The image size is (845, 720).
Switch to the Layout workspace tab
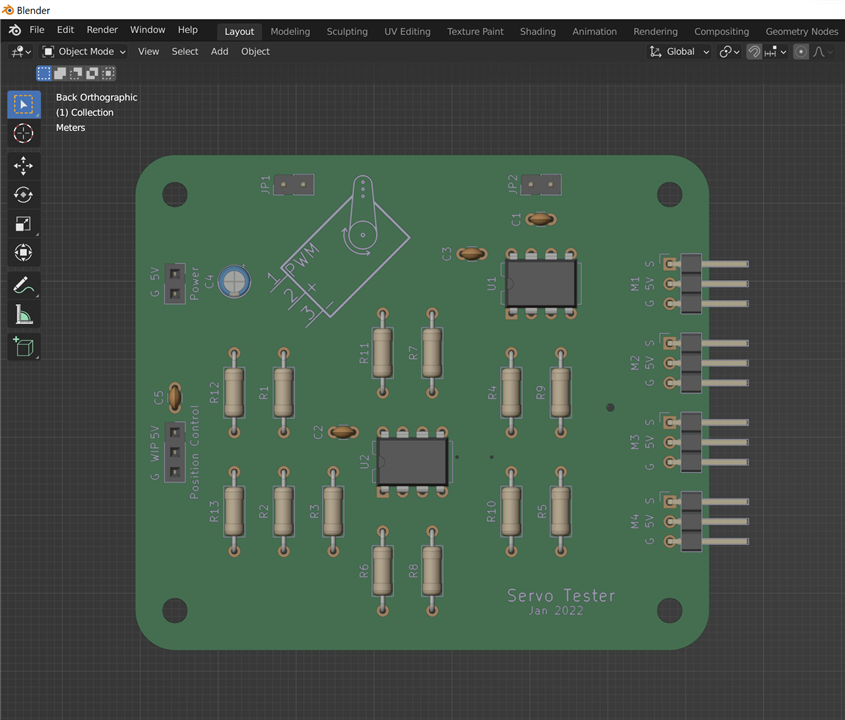tap(239, 32)
